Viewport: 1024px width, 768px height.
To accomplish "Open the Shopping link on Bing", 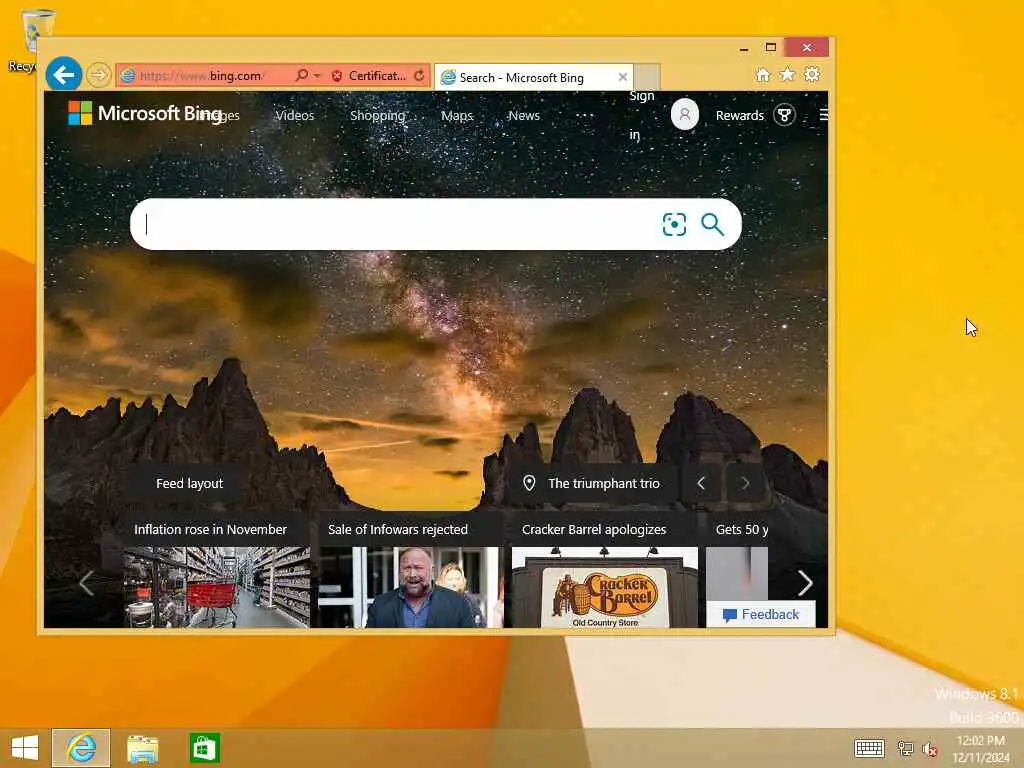I will click(x=377, y=116).
